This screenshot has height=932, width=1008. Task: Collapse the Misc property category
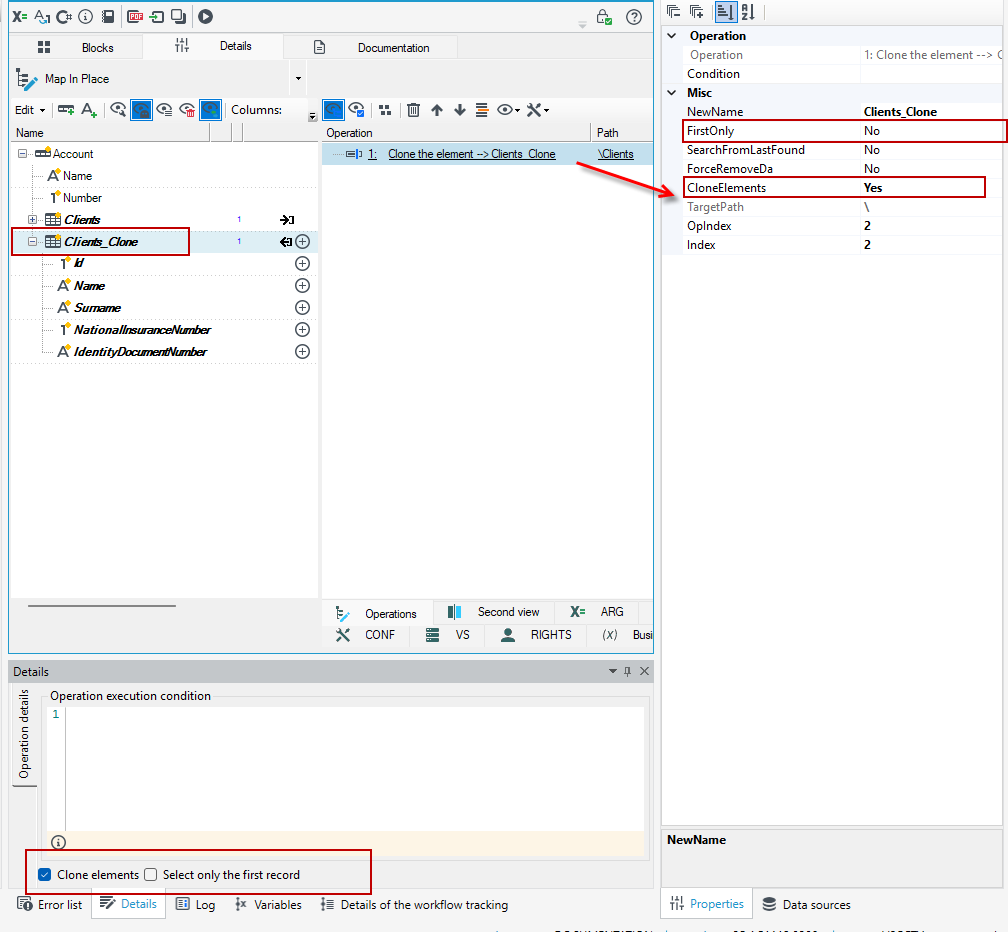672,93
